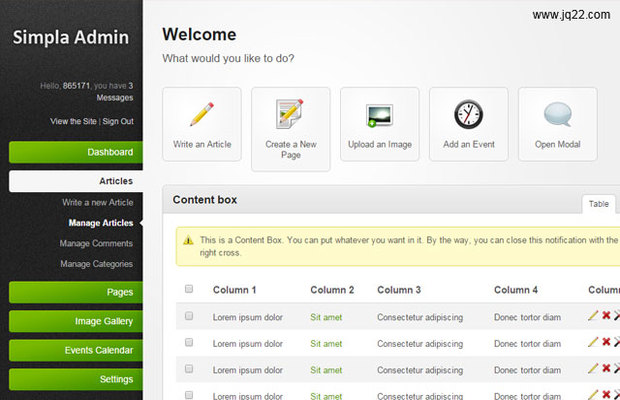Click edit pencil icon in first table row
This screenshot has width=620, height=400.
pos(593,315)
